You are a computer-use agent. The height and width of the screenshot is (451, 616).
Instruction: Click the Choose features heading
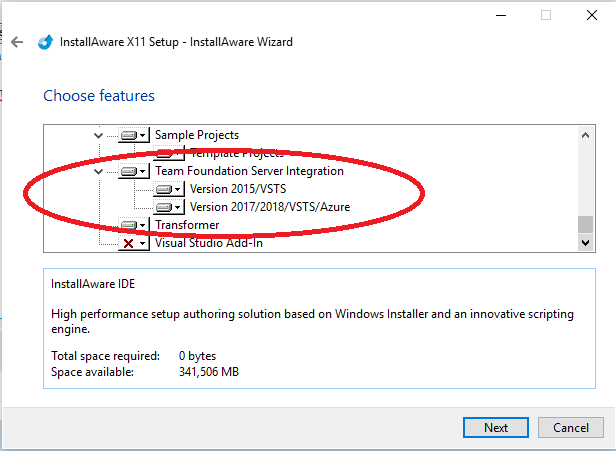point(99,95)
